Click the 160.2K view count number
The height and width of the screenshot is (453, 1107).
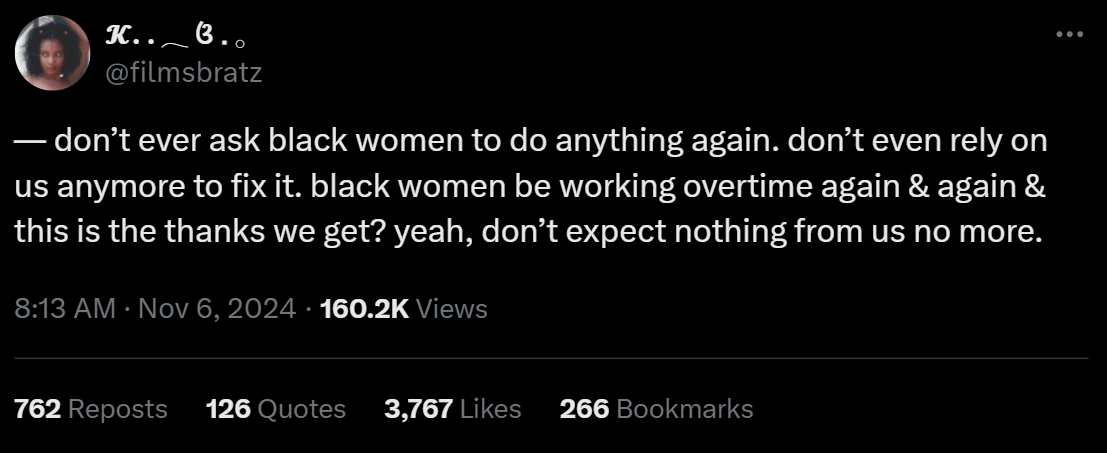(x=363, y=309)
